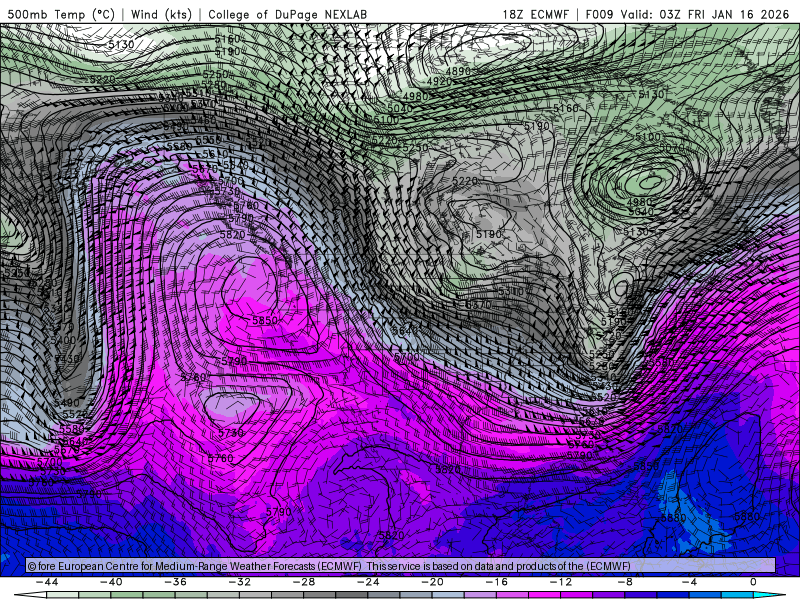Click 'College of DuPage NEXLAB' header text
The height and width of the screenshot is (600, 800).
pos(288,14)
